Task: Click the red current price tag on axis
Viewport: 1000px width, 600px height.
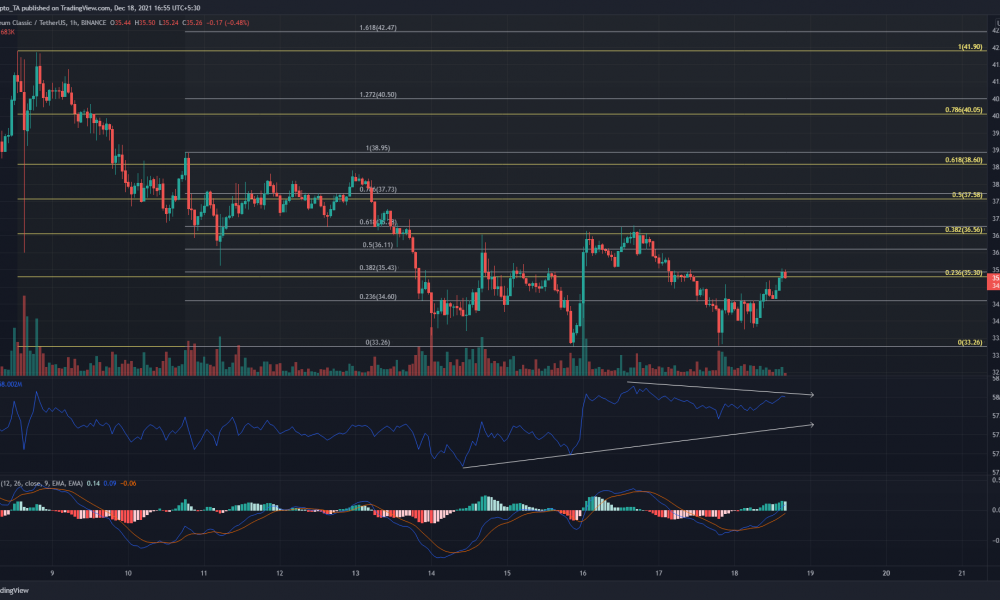Action: (x=994, y=281)
